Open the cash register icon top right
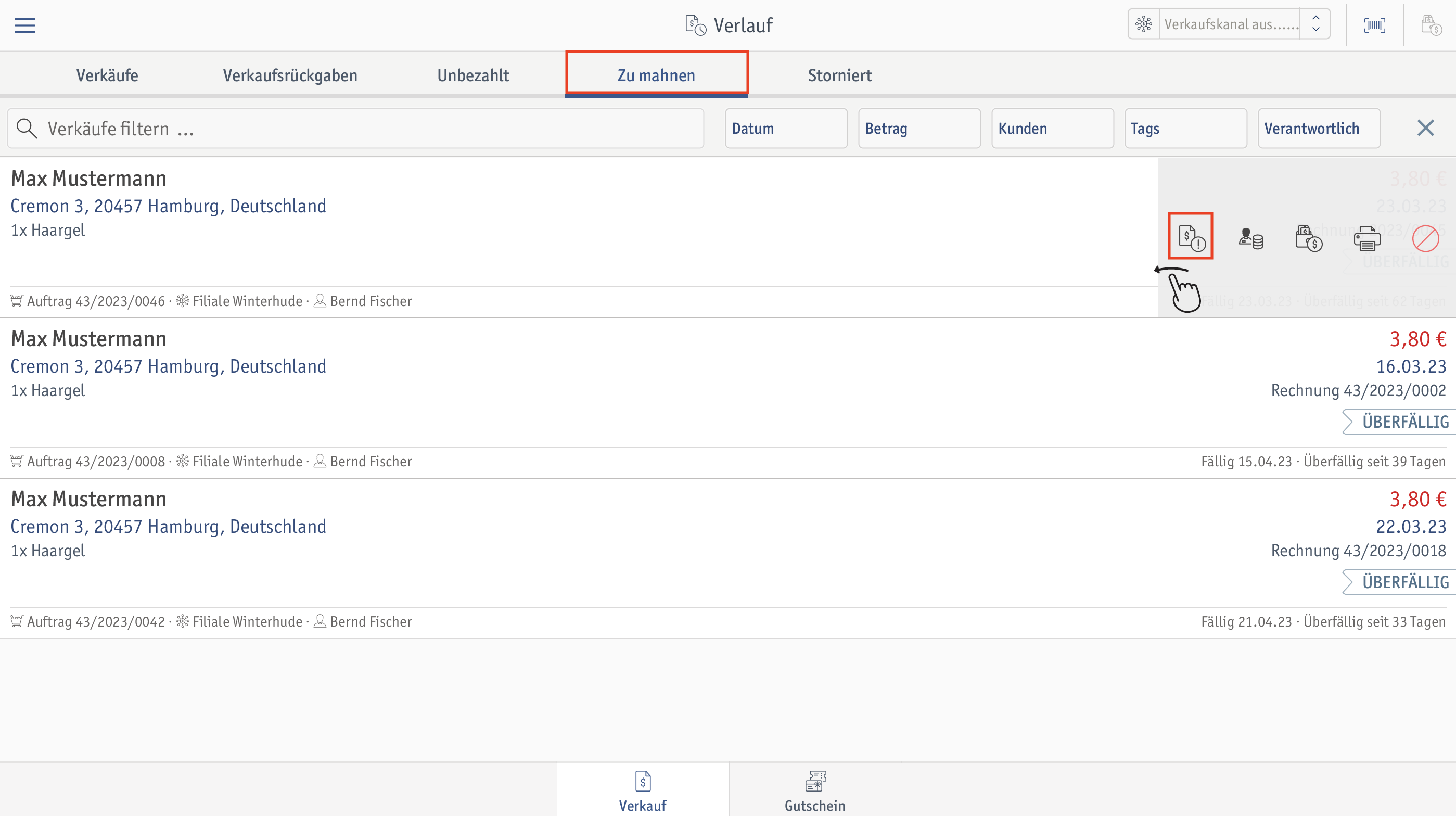 [1432, 25]
